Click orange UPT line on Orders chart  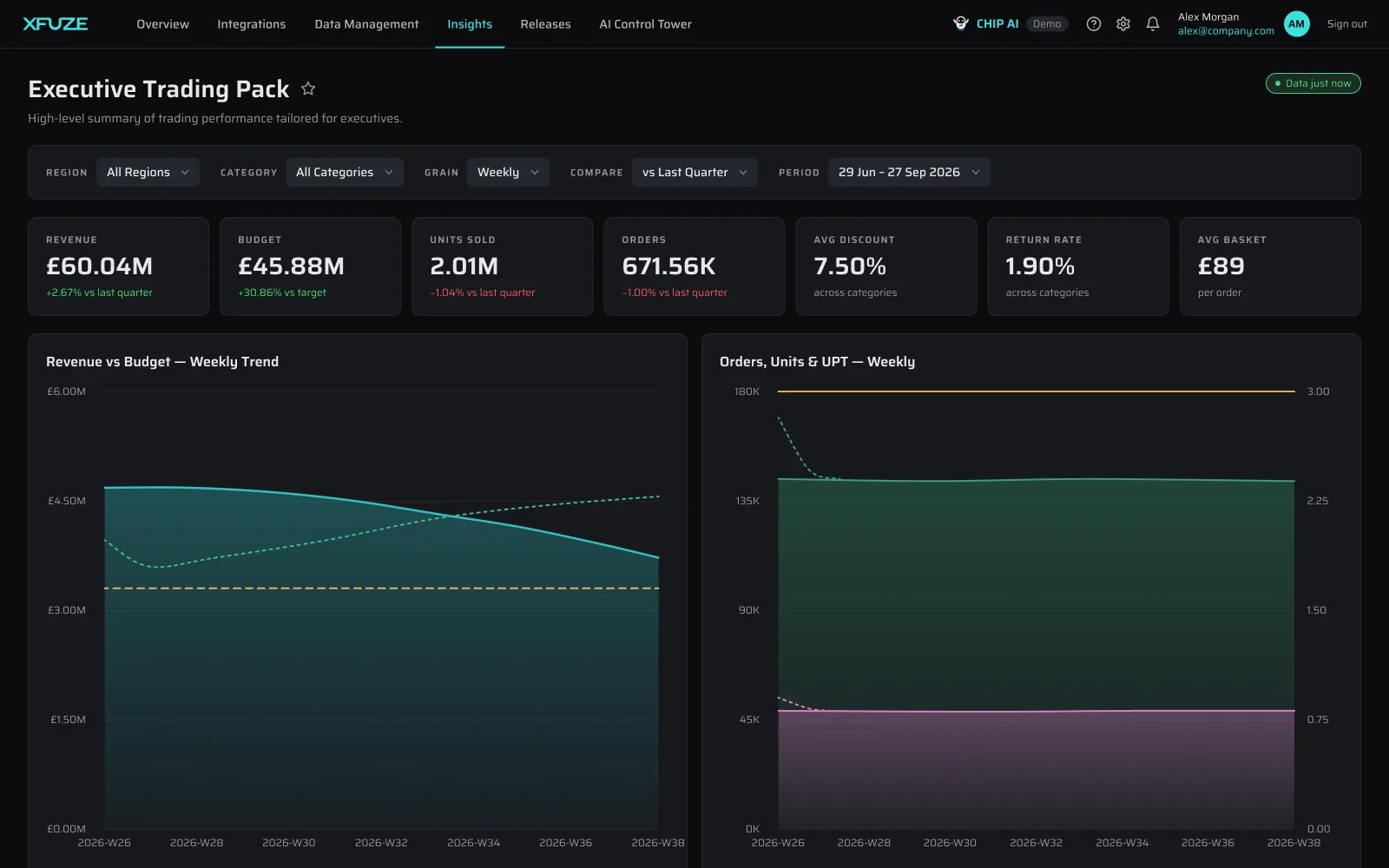[1036, 391]
